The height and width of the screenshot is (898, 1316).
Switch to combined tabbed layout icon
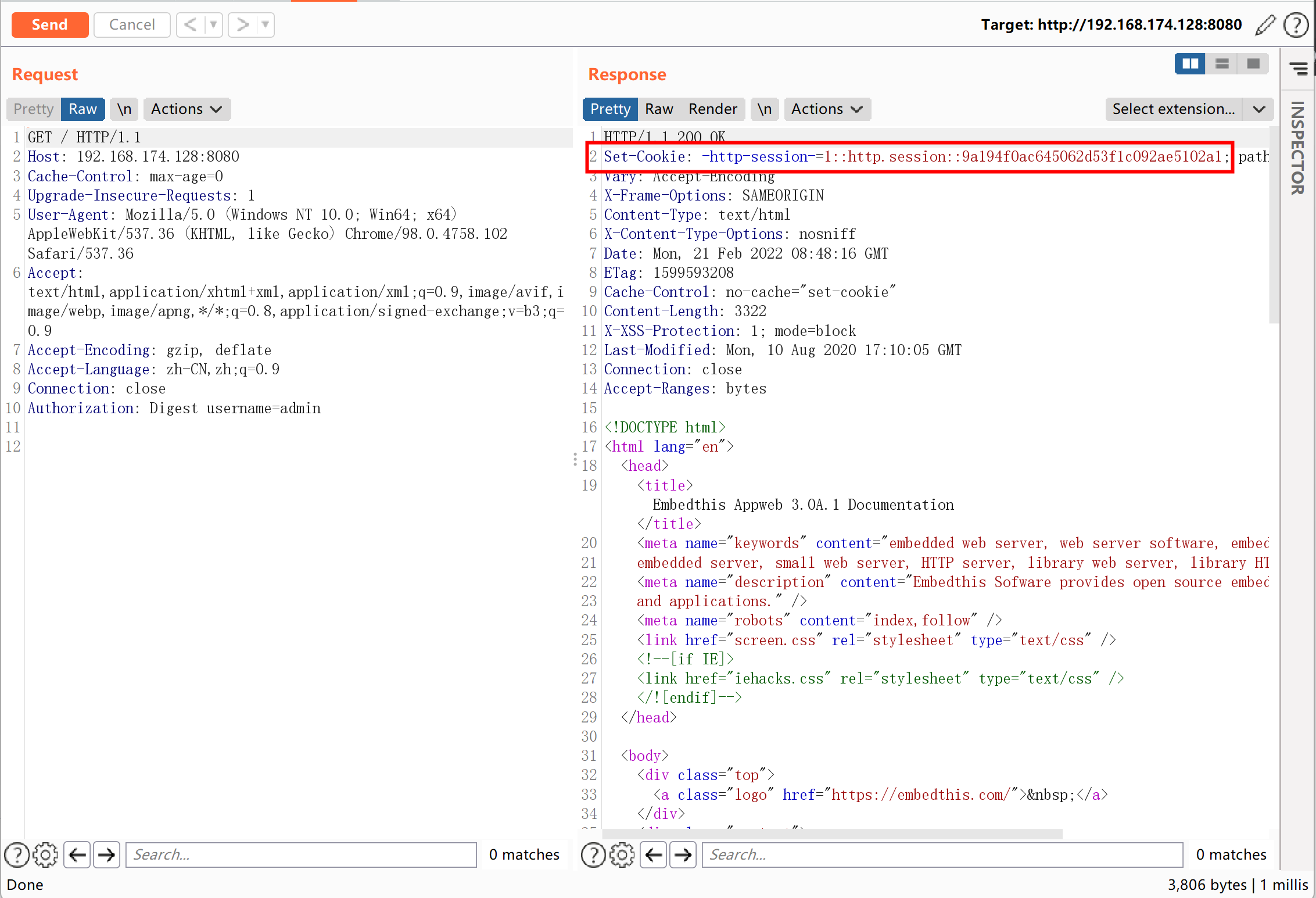(1253, 64)
